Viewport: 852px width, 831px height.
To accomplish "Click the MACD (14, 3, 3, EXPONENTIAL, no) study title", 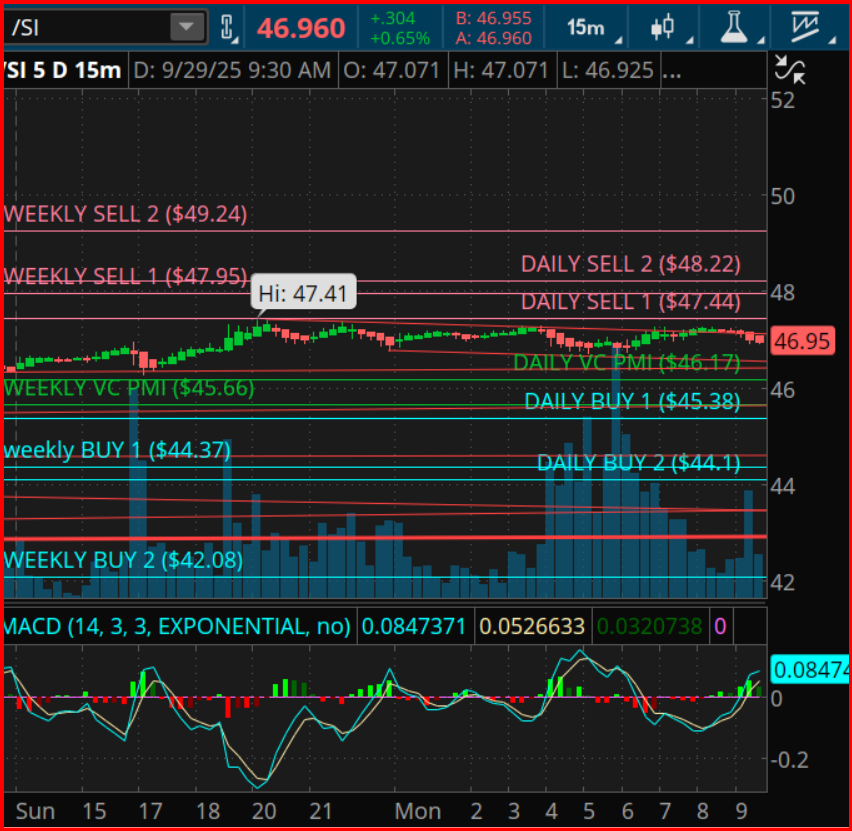I will (178, 627).
